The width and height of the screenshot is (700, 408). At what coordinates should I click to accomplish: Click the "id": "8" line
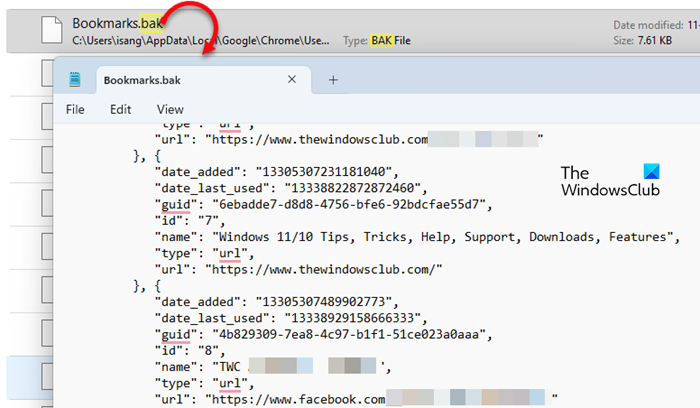click(190, 350)
